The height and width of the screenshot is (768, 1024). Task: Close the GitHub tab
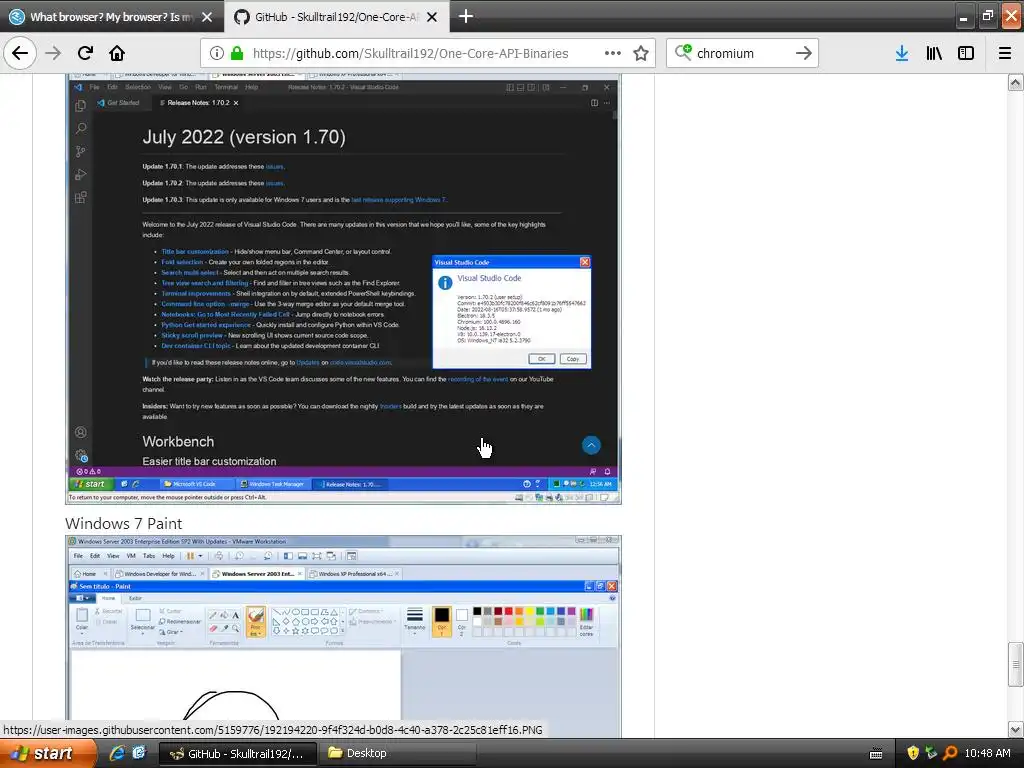(x=432, y=17)
